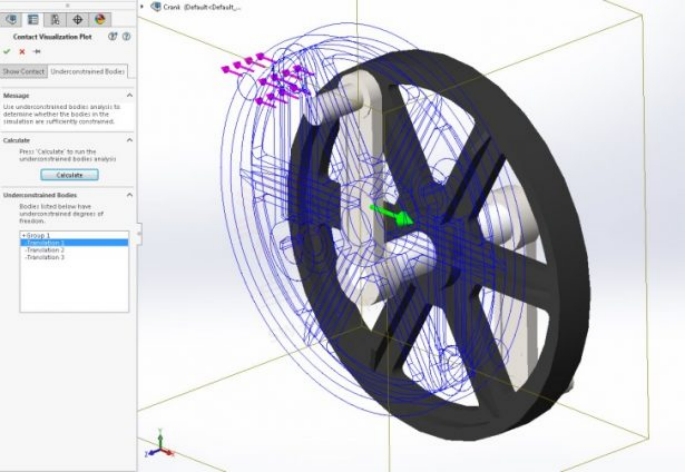Viewport: 686px width, 473px height.
Task: Select Translation 3 in the list
Action: pos(46,257)
